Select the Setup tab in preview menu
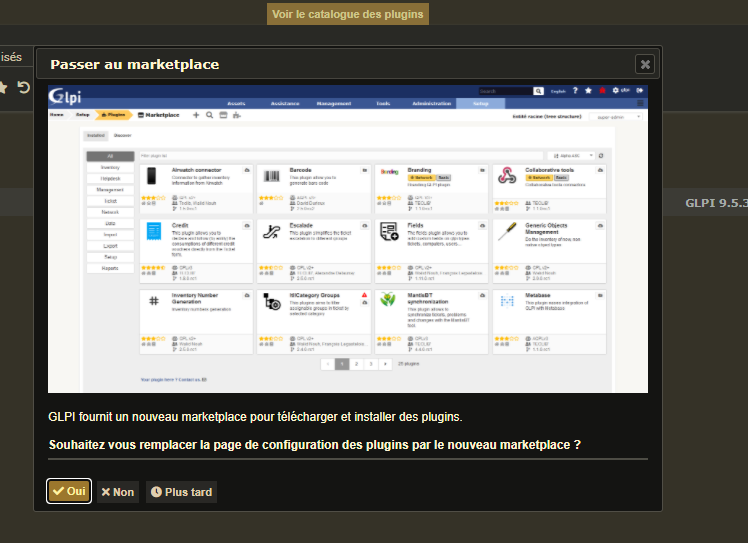The image size is (748, 543). click(480, 104)
